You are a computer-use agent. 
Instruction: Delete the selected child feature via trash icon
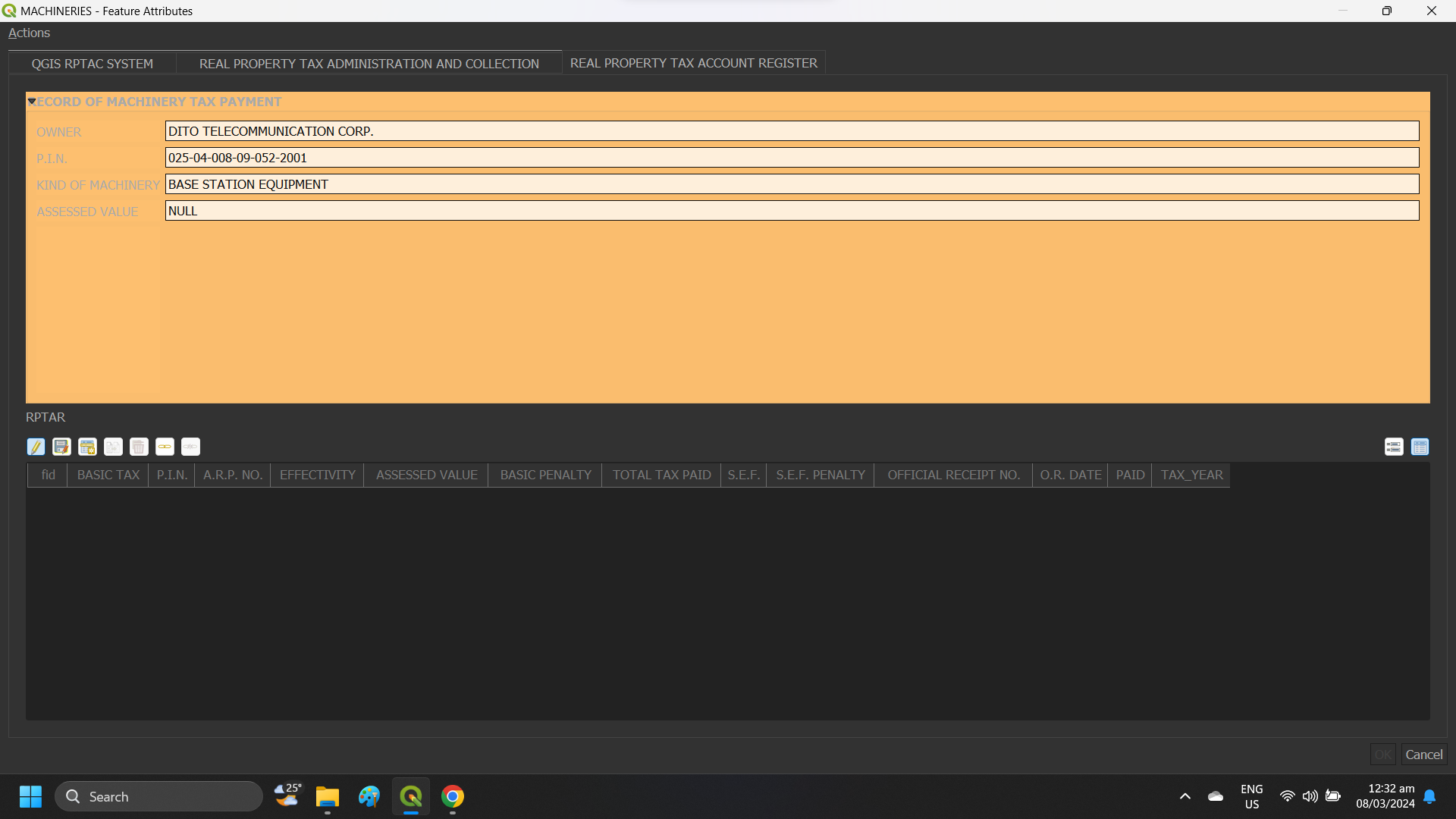[139, 447]
